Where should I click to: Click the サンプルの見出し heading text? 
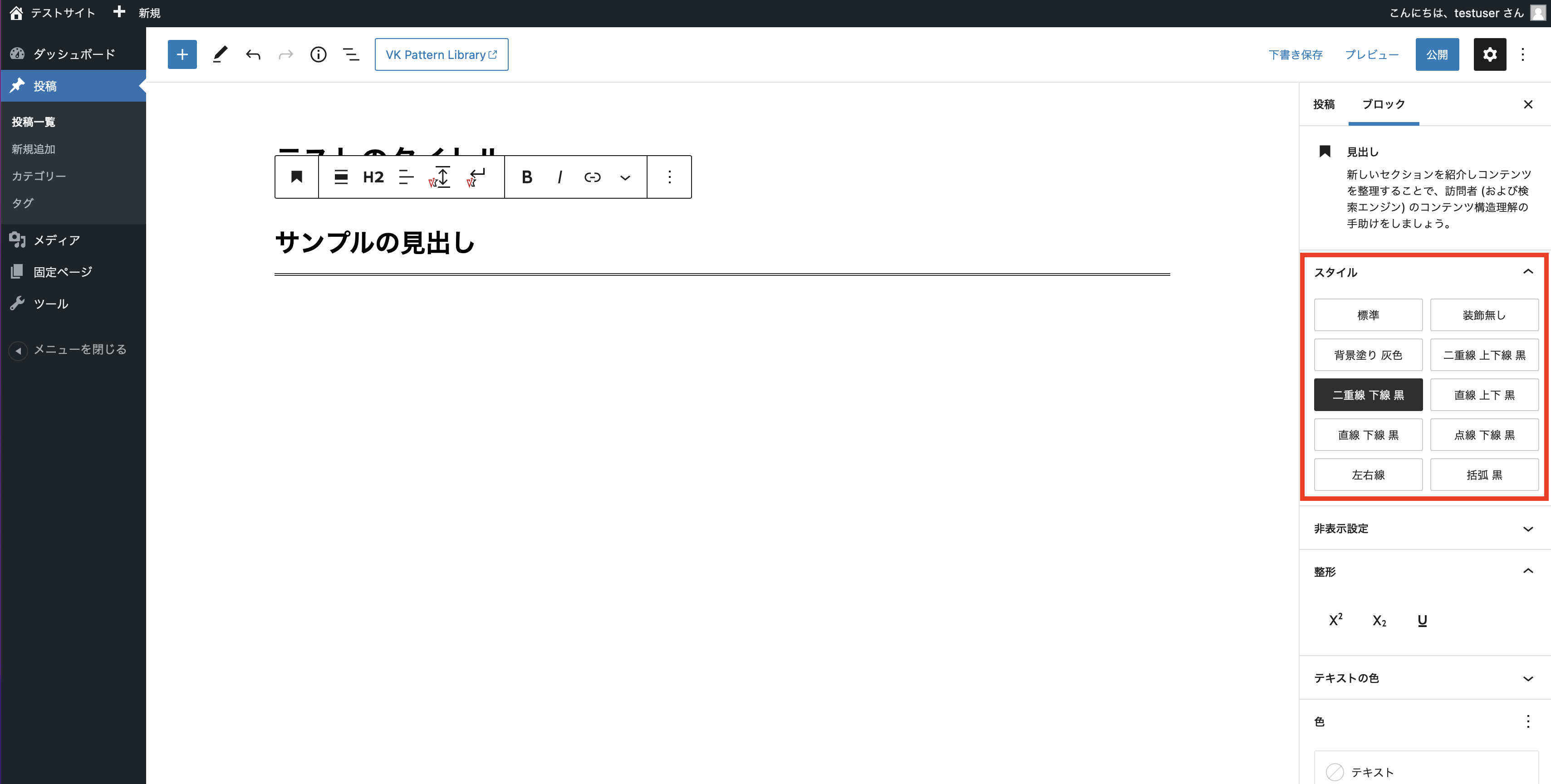pyautogui.click(x=374, y=243)
